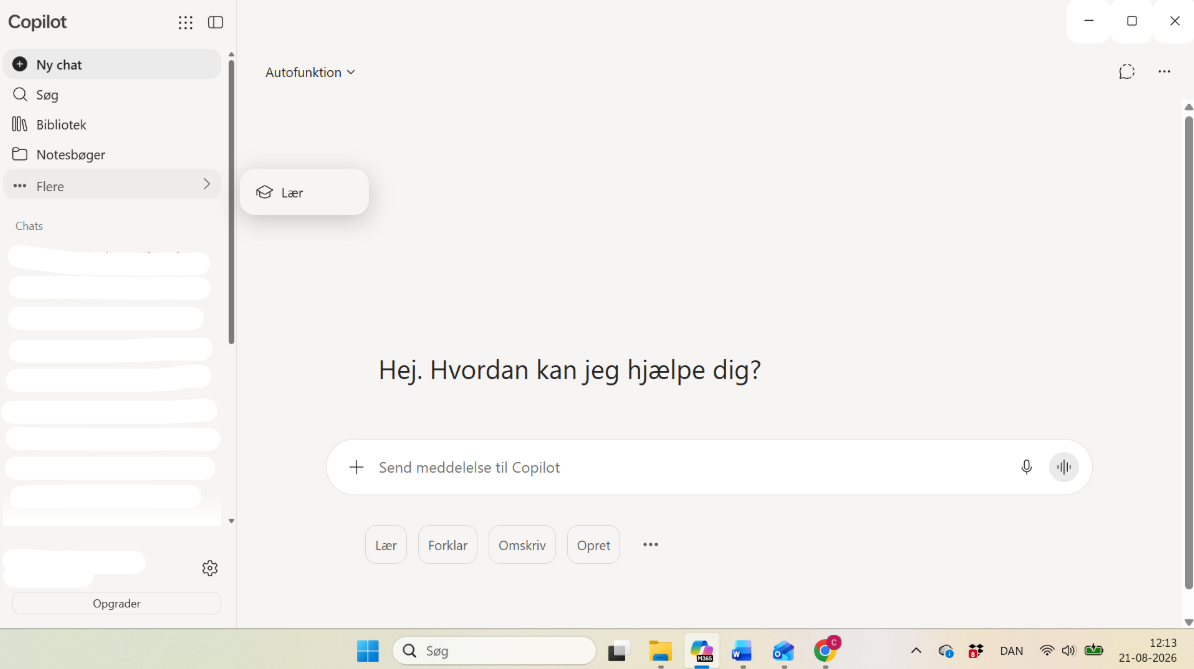Viewport: 1194px width, 669px height.
Task: Click the battery tray icon
Action: (x=1094, y=651)
